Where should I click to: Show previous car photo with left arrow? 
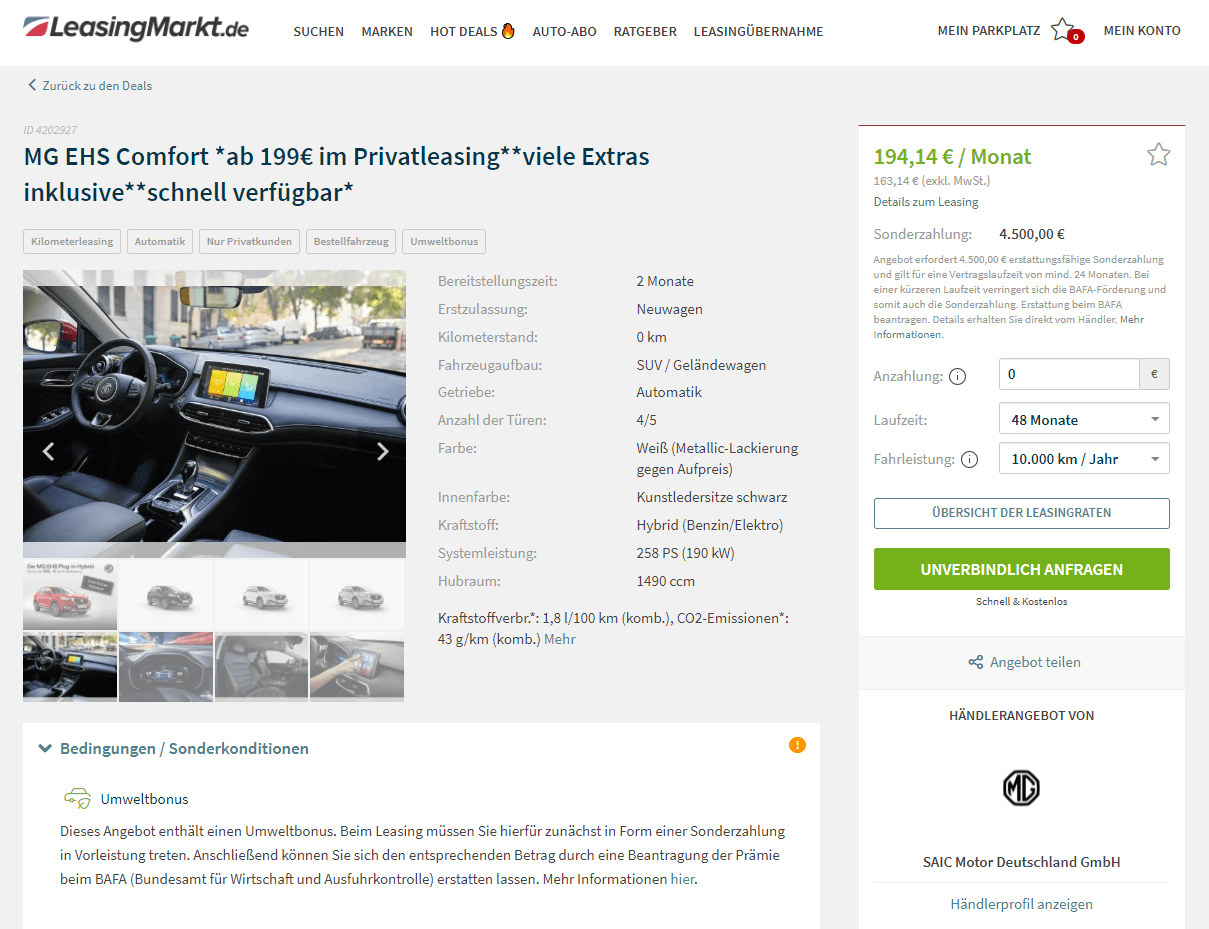pos(48,451)
